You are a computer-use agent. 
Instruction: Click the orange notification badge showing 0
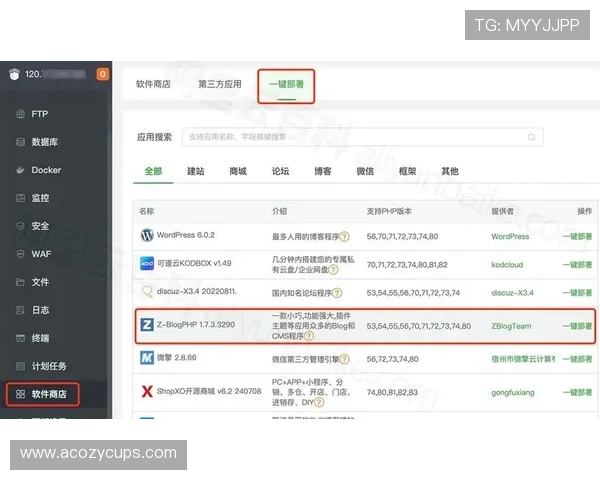pyautogui.click(x=103, y=74)
